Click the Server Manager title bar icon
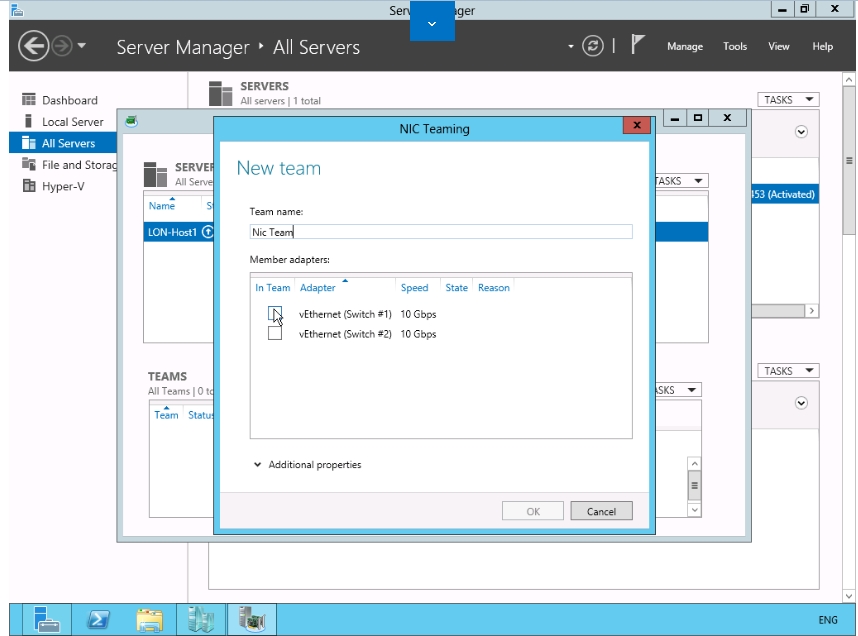 pos(18,10)
